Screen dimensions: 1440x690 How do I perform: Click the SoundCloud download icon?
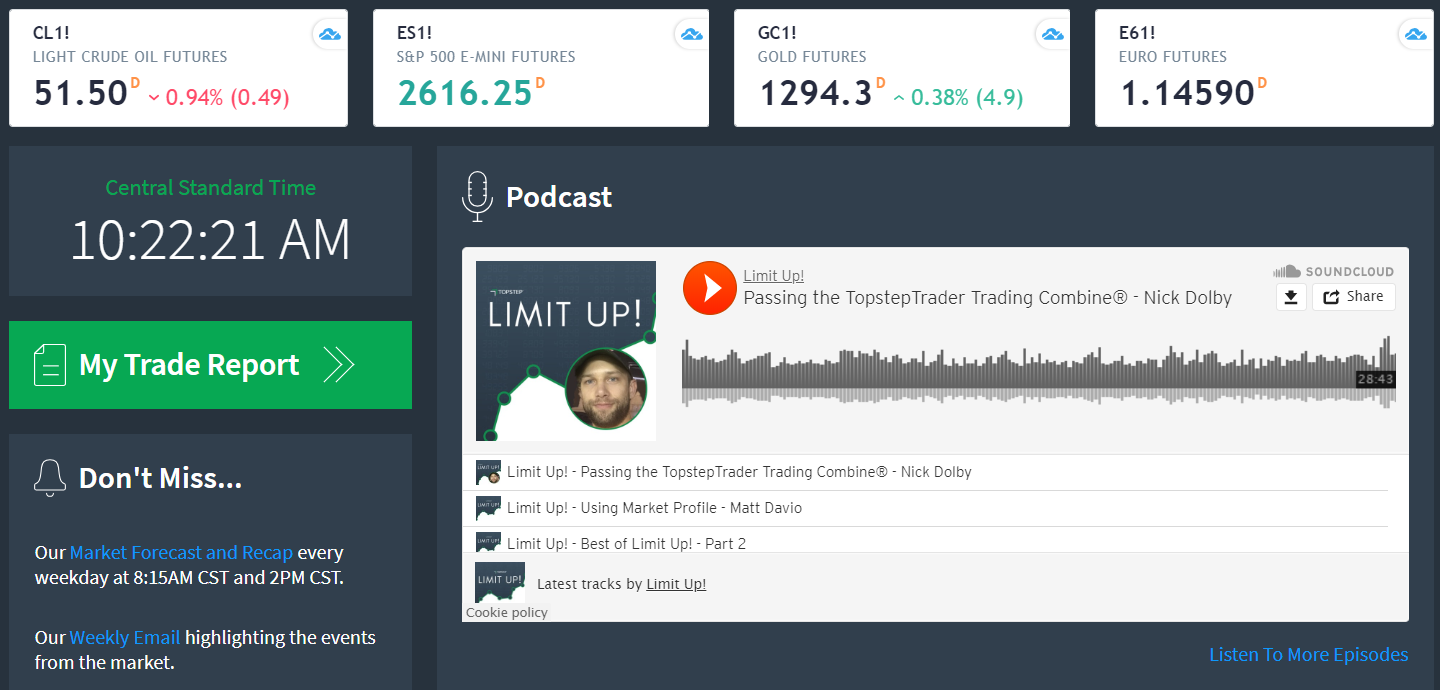tap(1291, 297)
